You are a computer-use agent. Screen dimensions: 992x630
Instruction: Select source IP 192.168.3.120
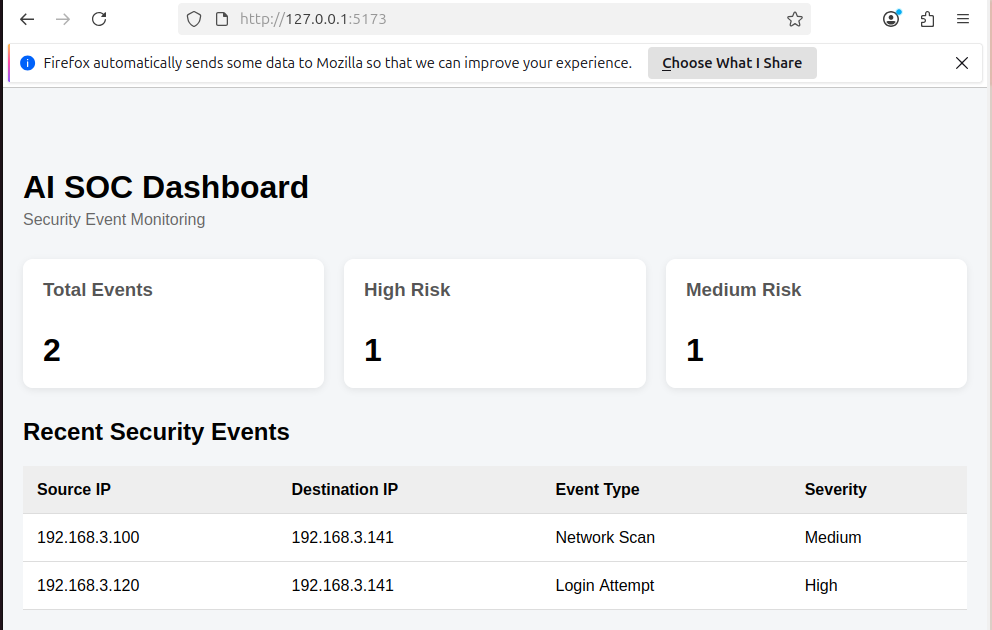[88, 586]
